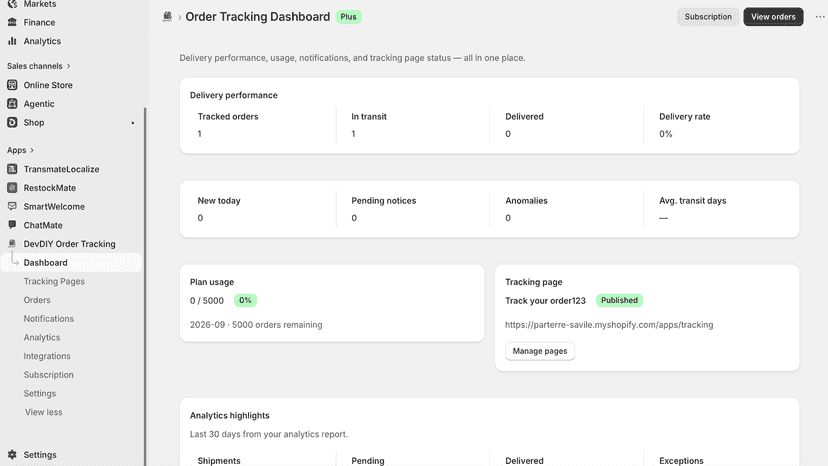Click the "Pending notices" metric label
This screenshot has width=828, height=466.
pos(384,200)
